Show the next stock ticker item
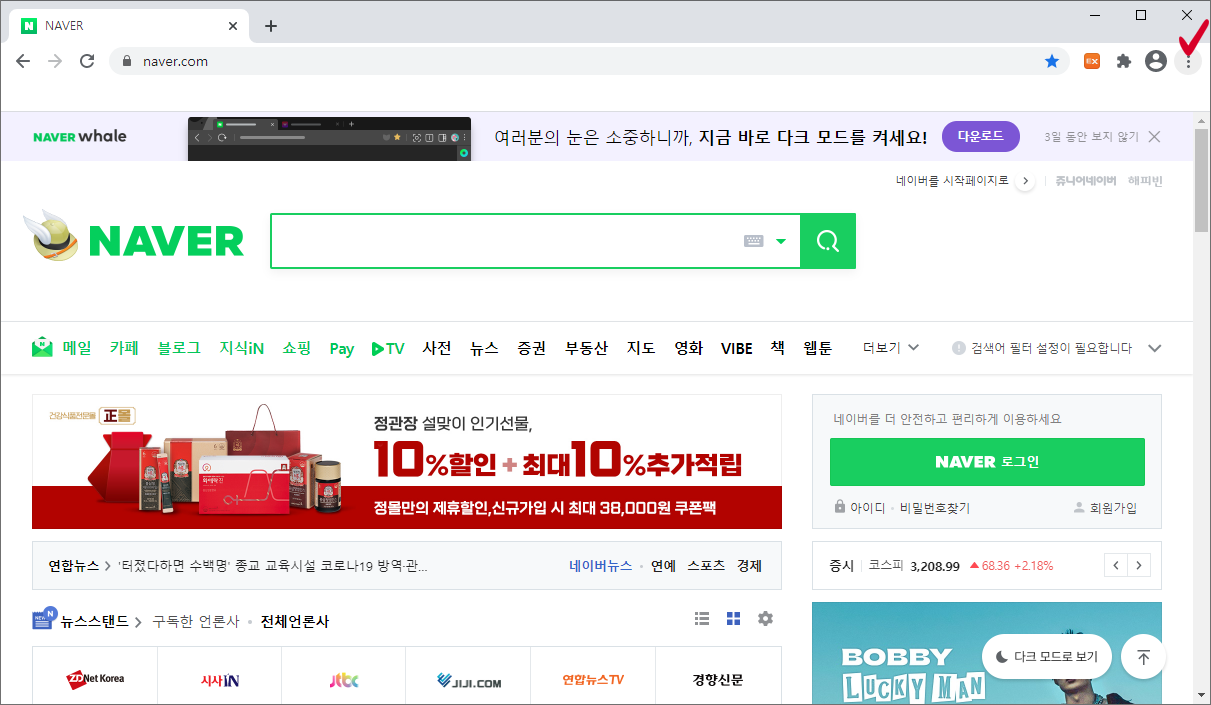The image size is (1211, 705). click(x=1139, y=566)
